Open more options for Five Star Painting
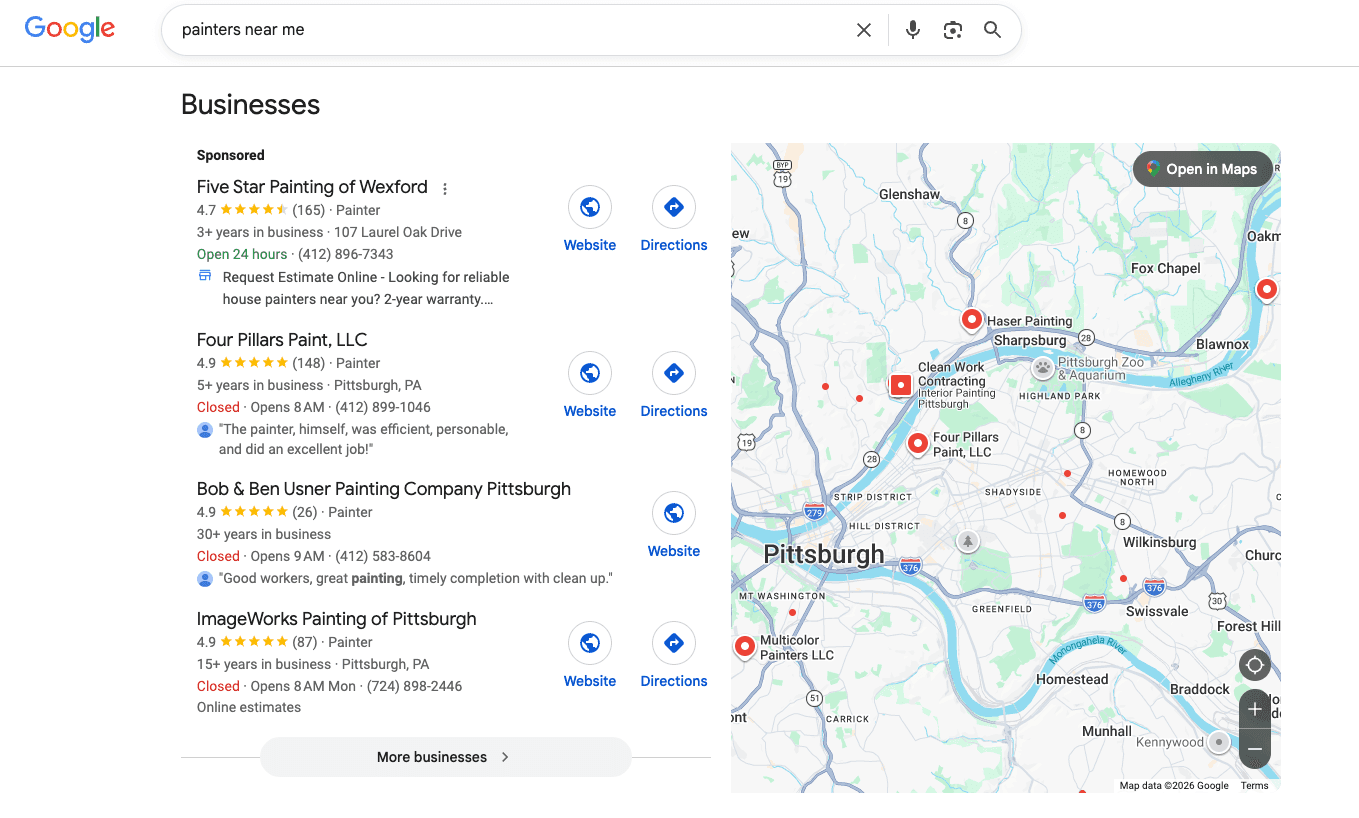This screenshot has width=1359, height=818. click(445, 188)
